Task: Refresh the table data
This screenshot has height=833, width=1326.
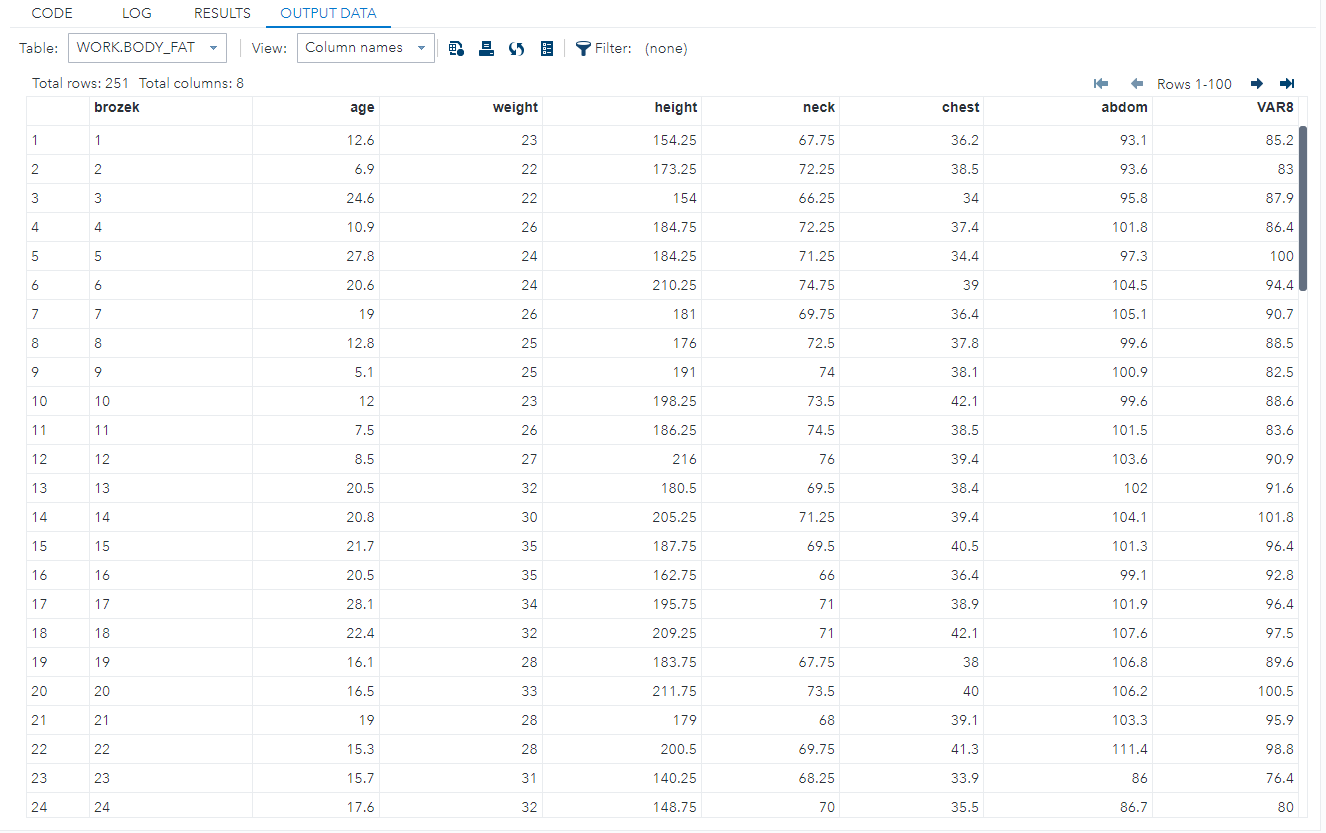Action: click(516, 47)
